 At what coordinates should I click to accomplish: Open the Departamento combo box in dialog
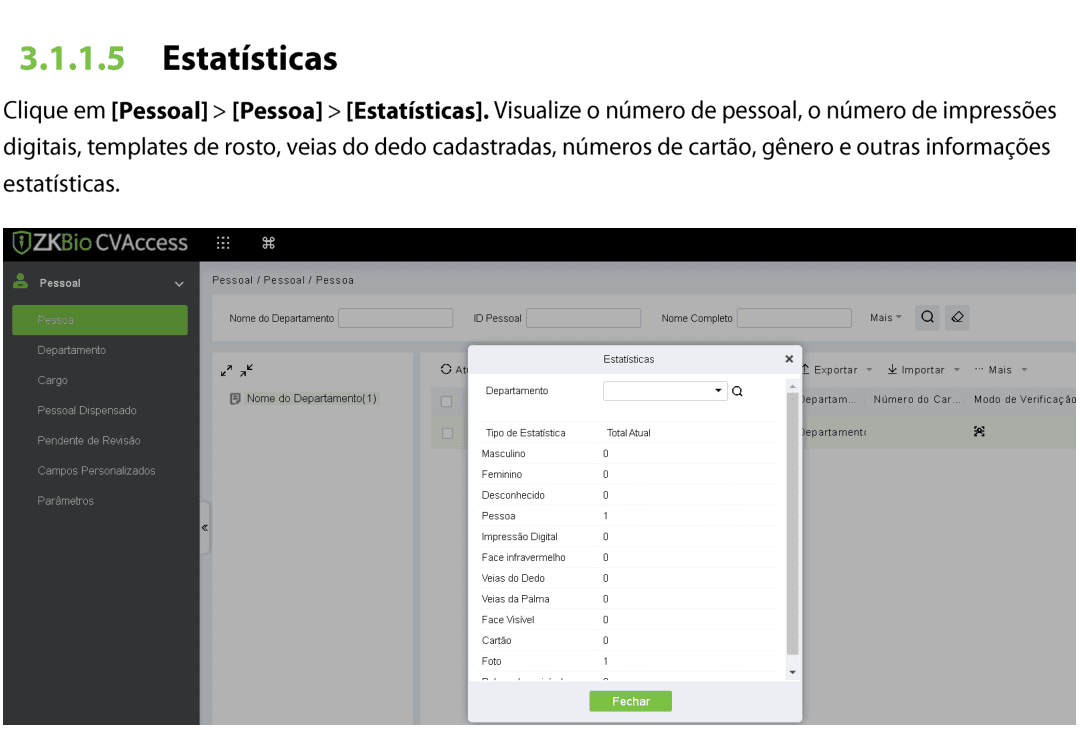[x=665, y=391]
